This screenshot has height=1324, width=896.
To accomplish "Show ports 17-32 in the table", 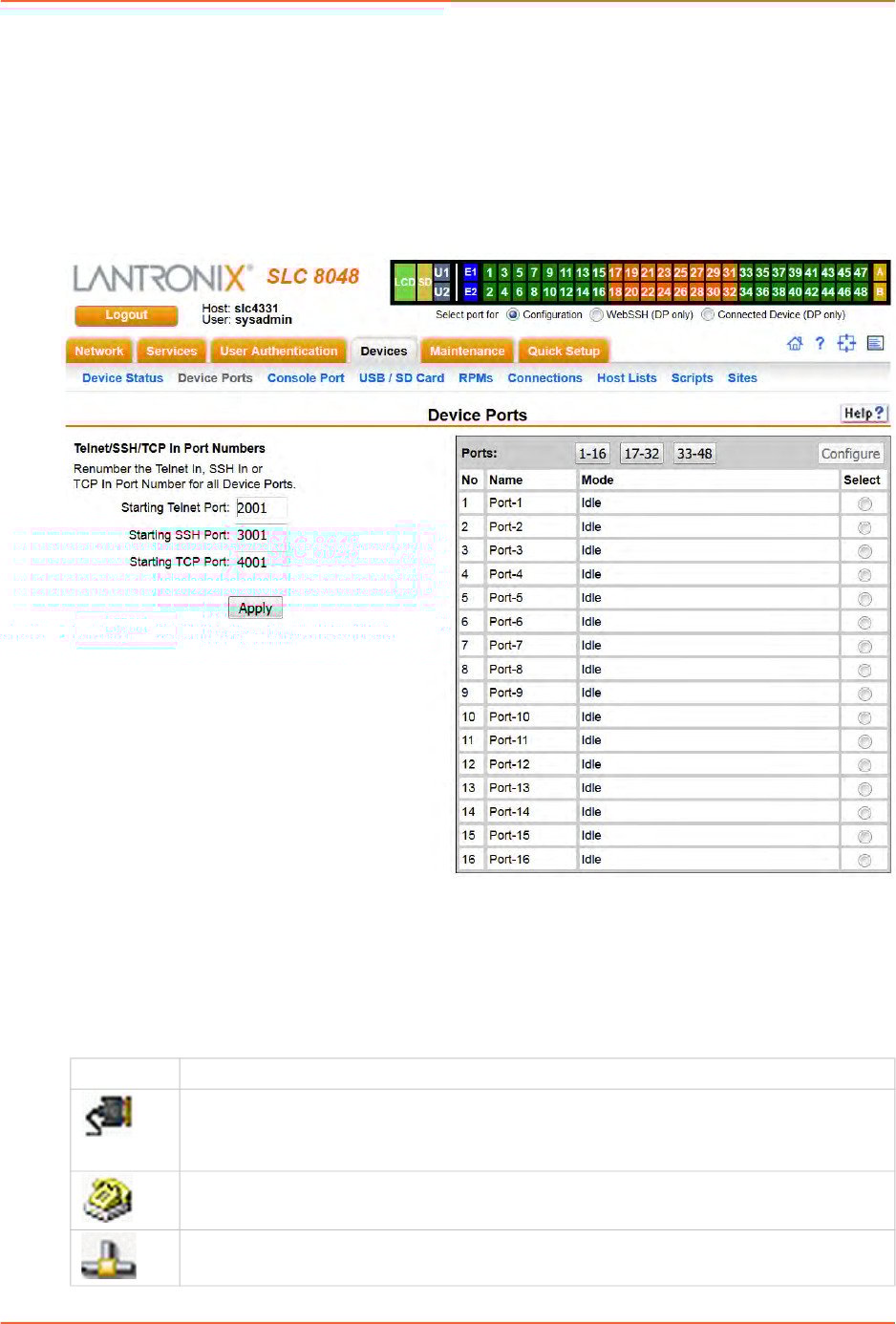I will click(x=641, y=454).
